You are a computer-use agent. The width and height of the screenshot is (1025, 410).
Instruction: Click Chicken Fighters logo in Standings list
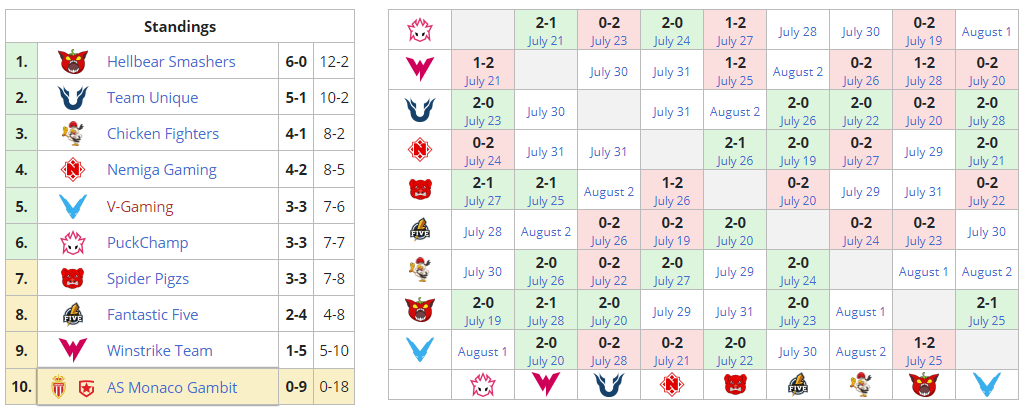click(x=71, y=134)
